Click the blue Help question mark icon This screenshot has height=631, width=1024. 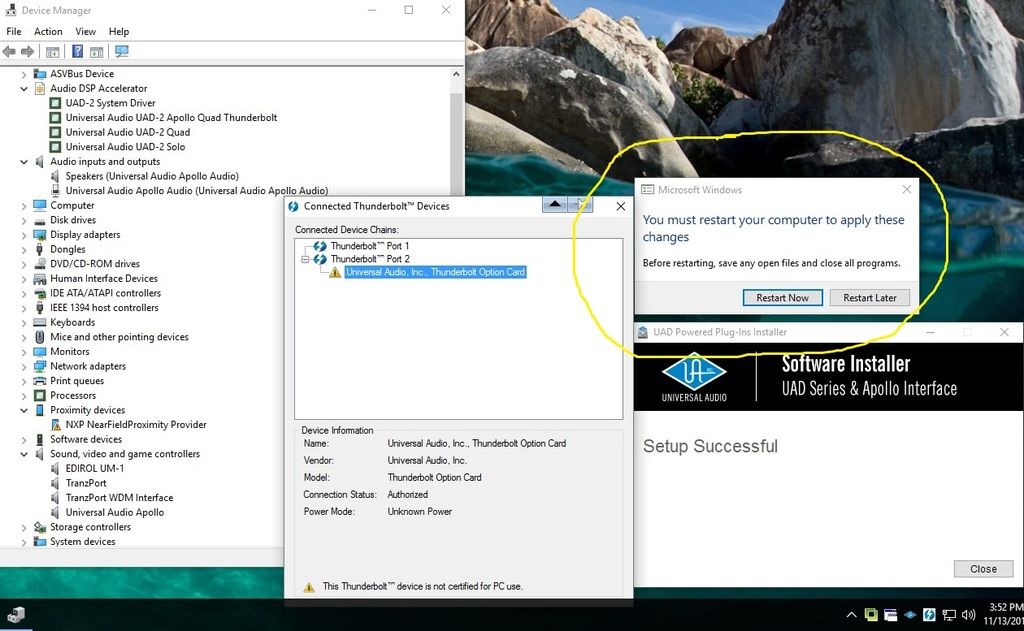click(x=77, y=52)
